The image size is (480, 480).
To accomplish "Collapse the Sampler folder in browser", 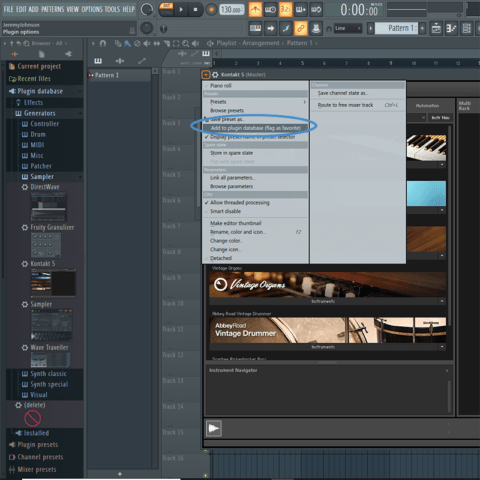I will coord(42,177).
